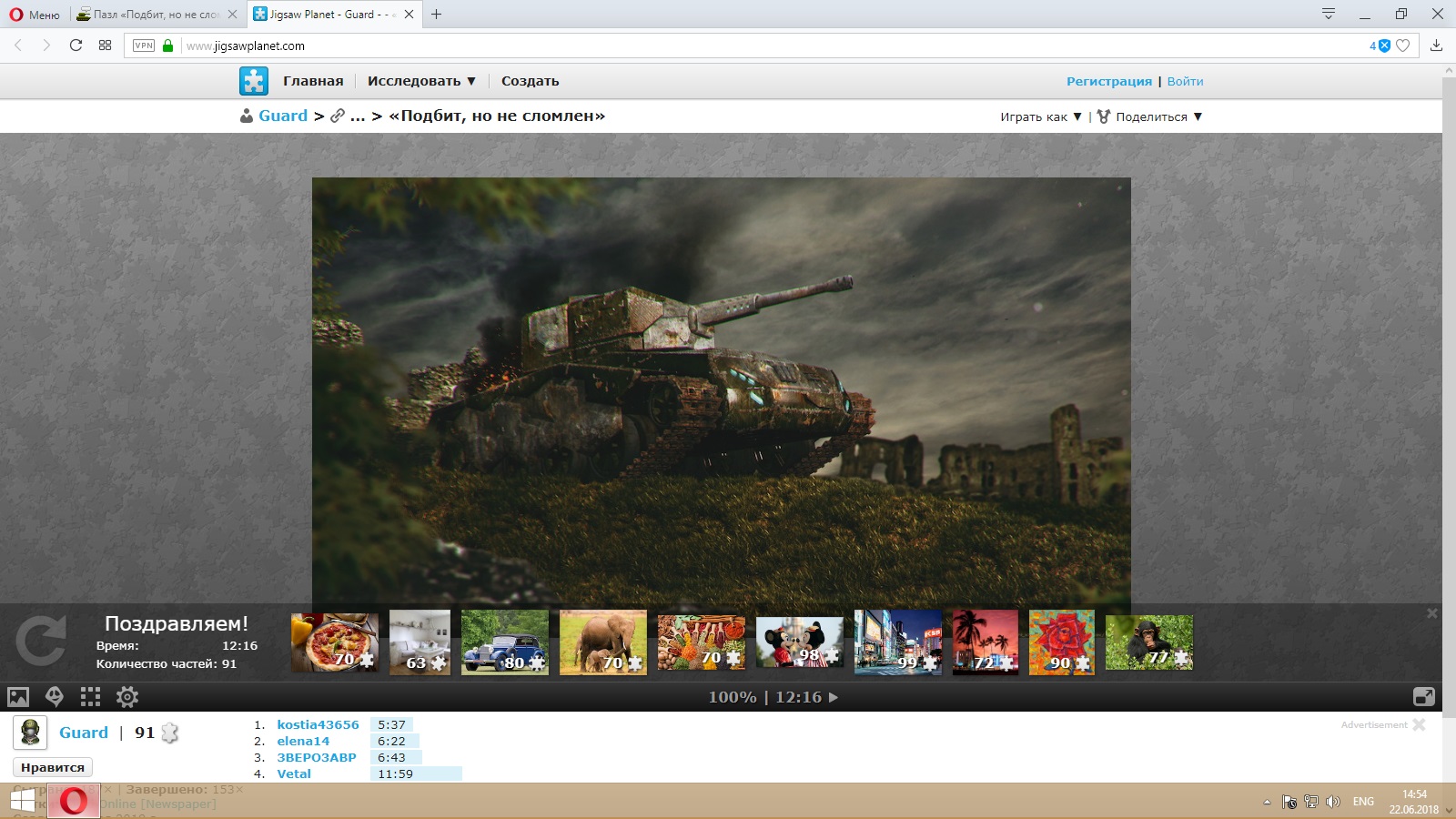Click the 100% | 12:16 progress timer
Screen dimensions: 1456x819
tap(773, 697)
